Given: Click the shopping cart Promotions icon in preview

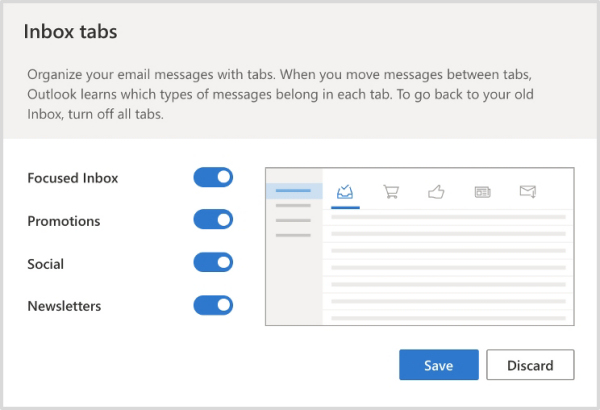Looking at the screenshot, I should coord(391,191).
